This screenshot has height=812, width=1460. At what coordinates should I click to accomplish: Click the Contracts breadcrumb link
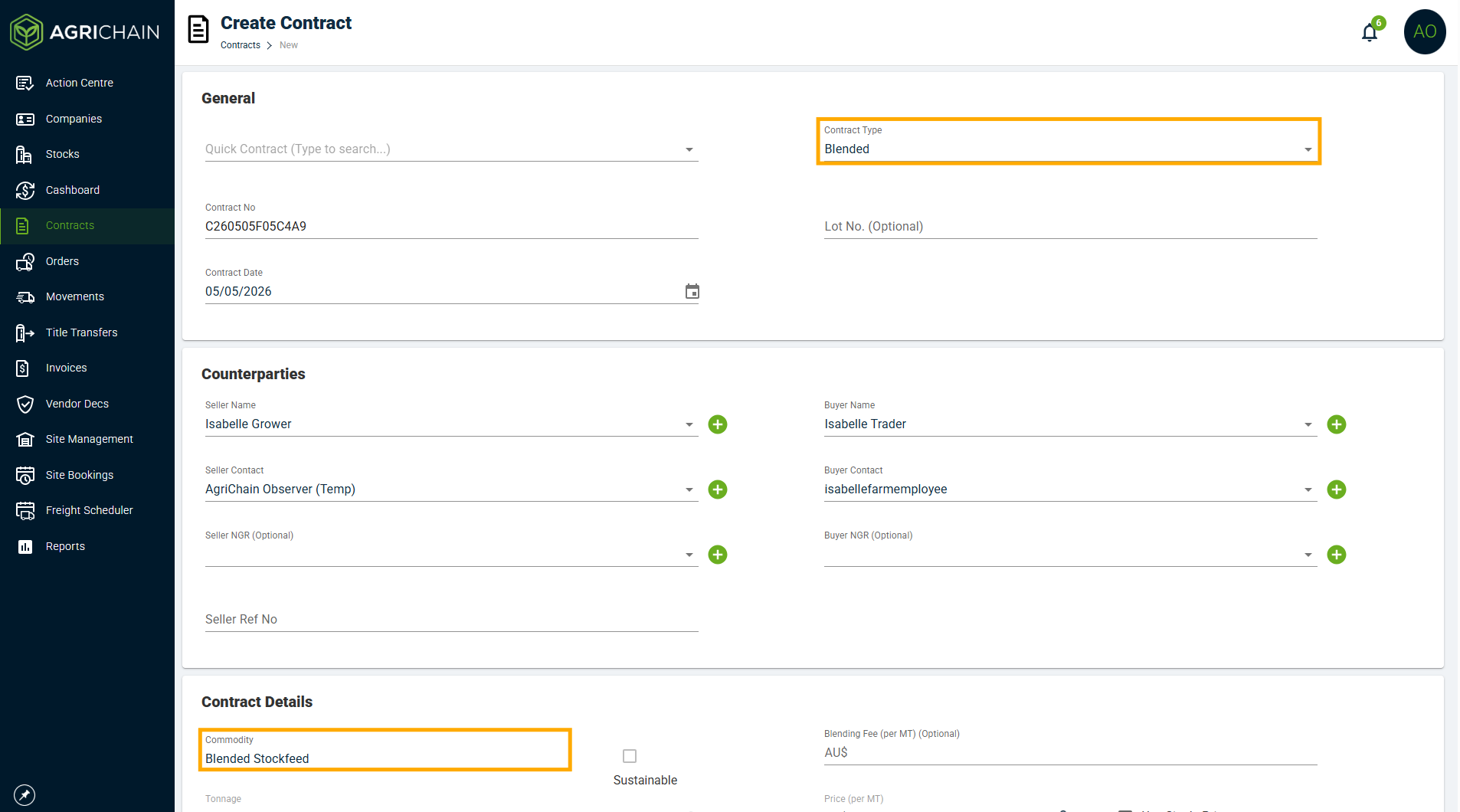click(x=241, y=45)
